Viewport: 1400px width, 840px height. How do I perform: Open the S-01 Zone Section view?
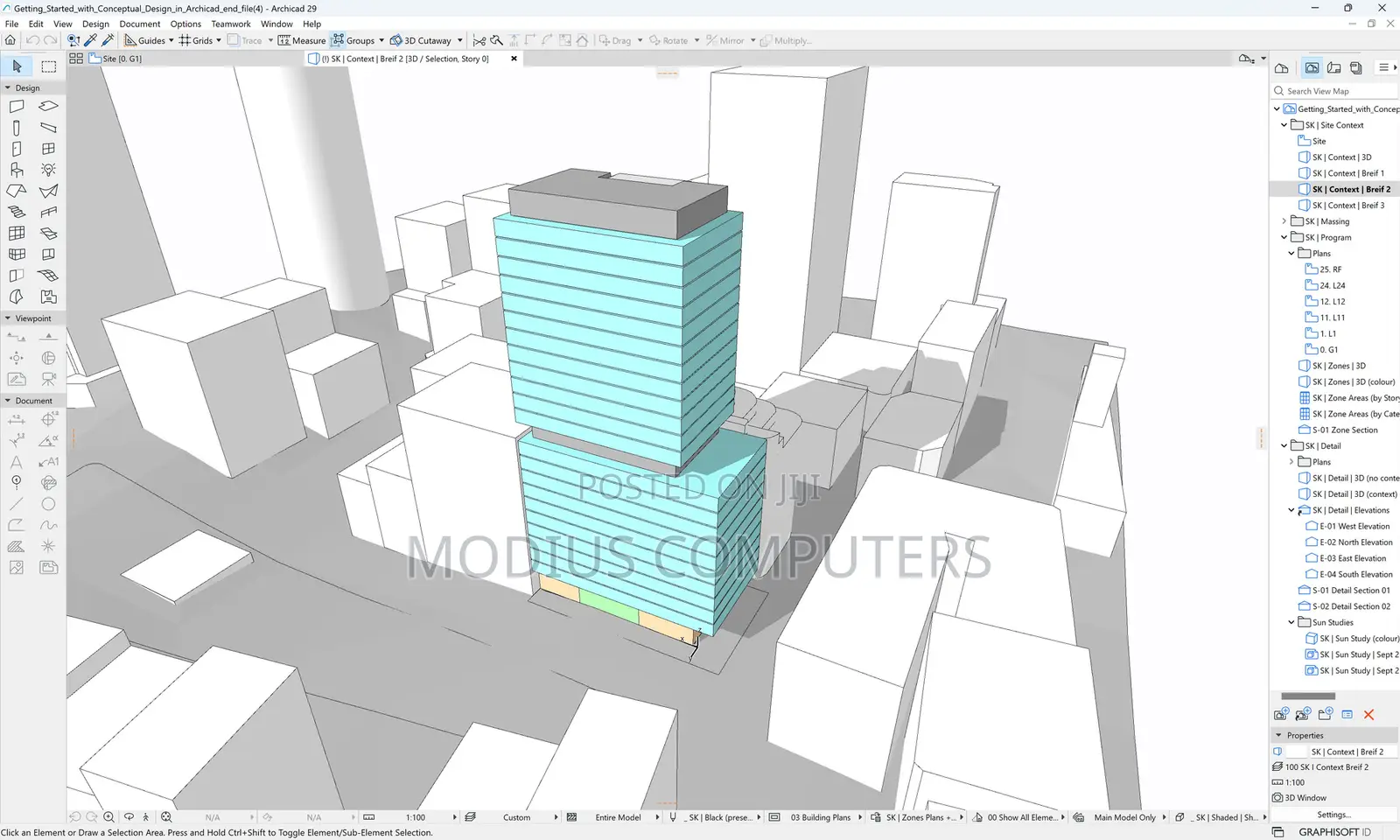point(1338,430)
